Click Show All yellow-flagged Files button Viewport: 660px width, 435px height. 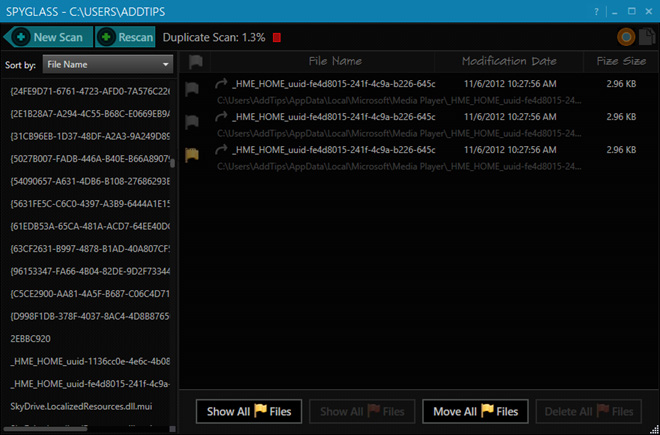249,411
